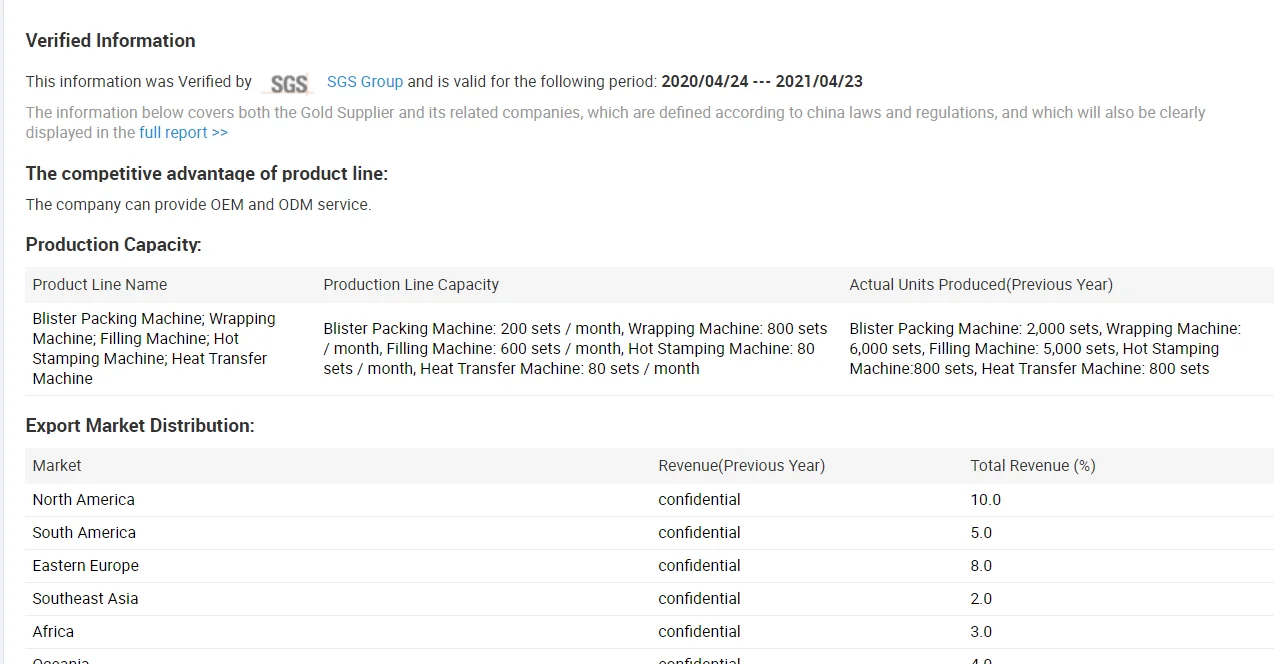Click the South America market name
Screen dimensions: 1274x664
tap(84, 533)
